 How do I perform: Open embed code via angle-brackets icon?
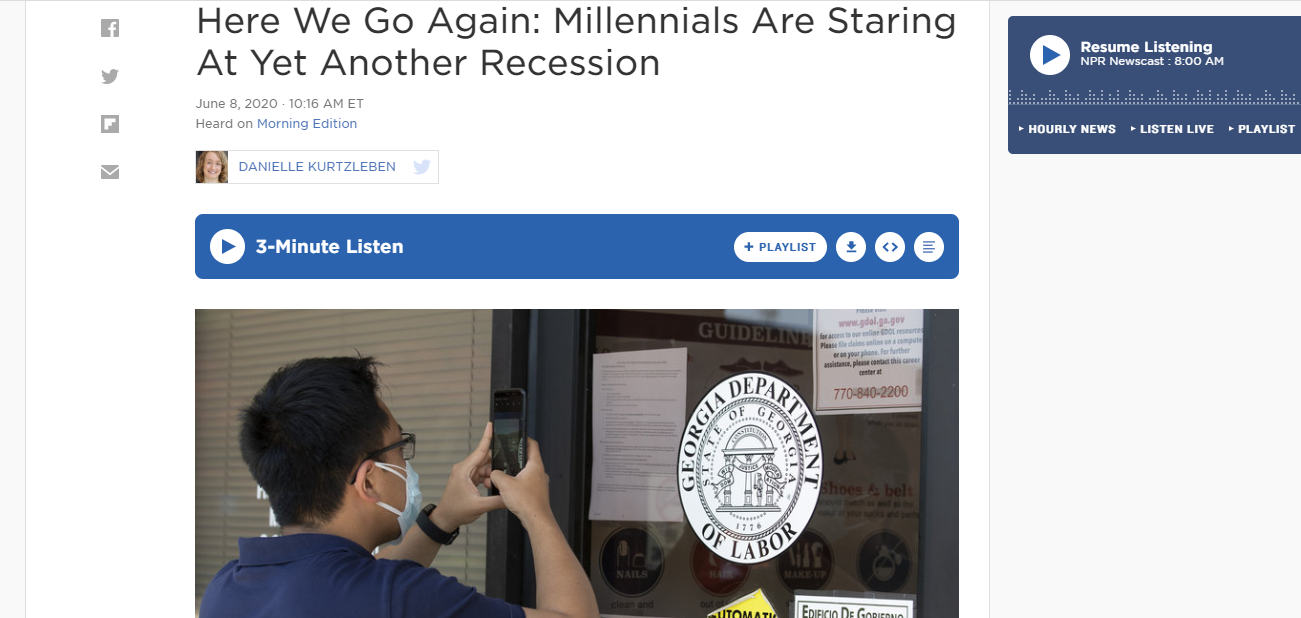point(889,247)
